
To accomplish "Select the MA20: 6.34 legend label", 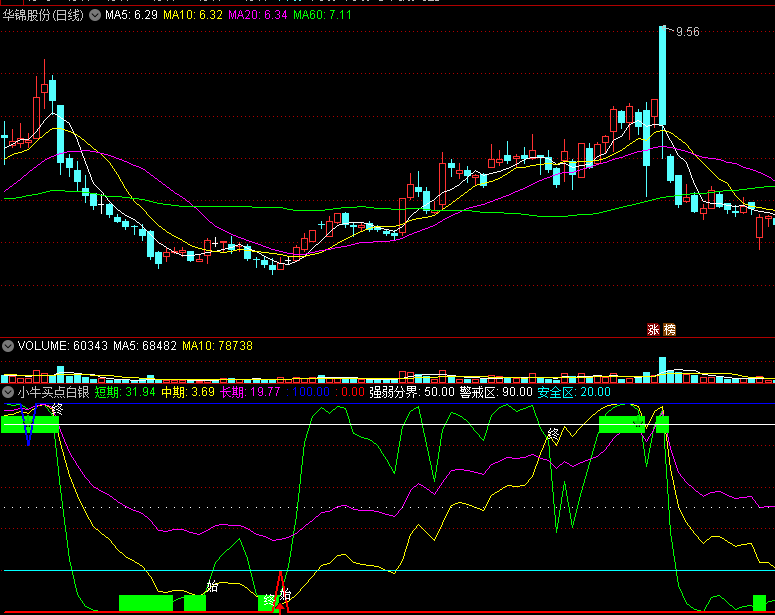I will [x=258, y=15].
